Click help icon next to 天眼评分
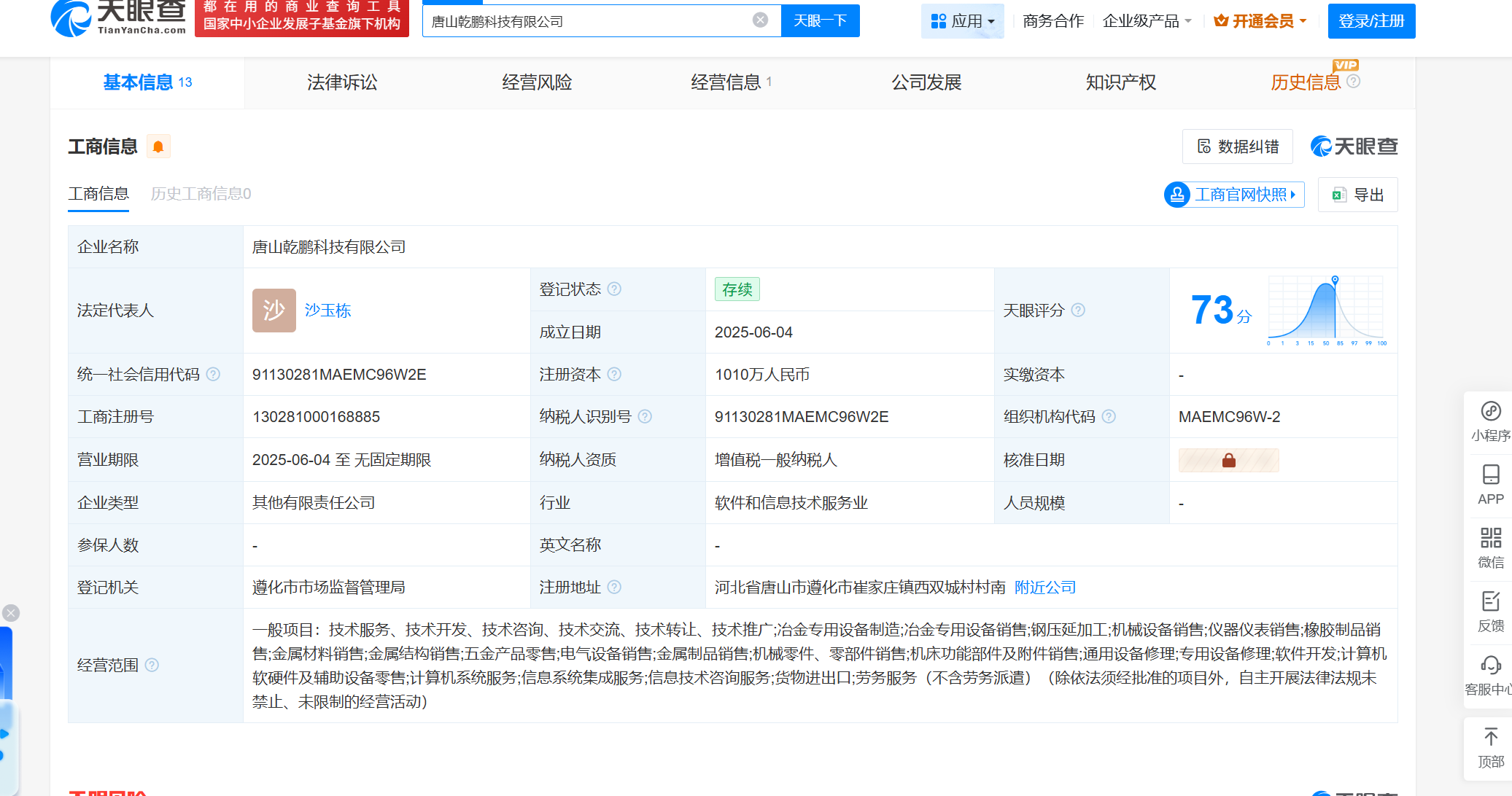The image size is (1512, 796). (1078, 311)
